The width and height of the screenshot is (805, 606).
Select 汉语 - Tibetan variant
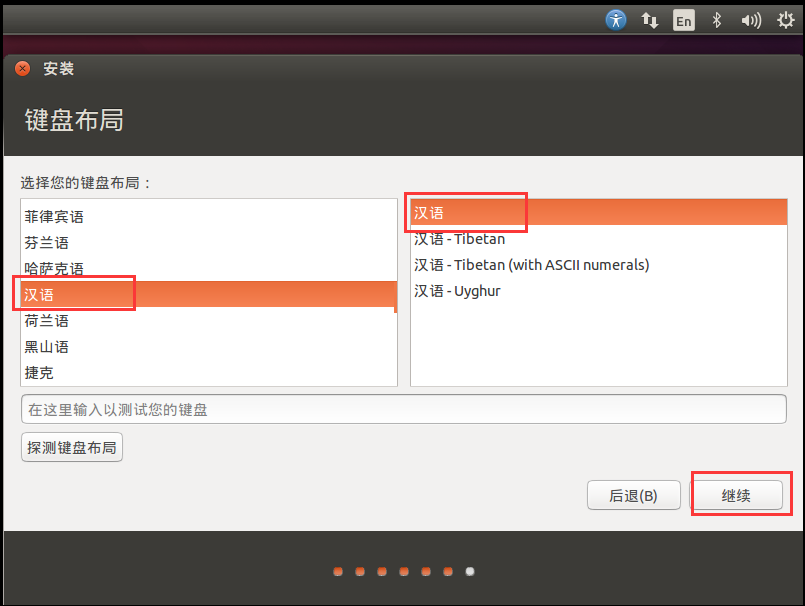[599, 239]
